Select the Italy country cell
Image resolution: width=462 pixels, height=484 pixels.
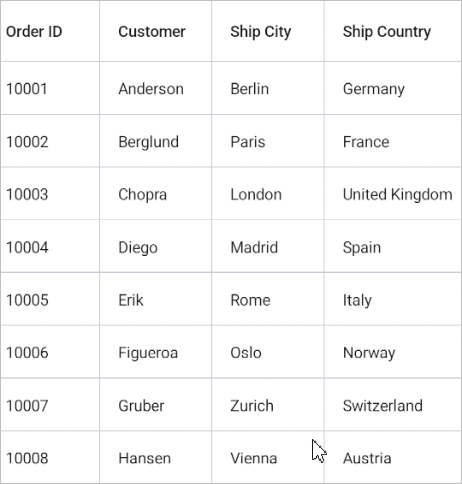tap(393, 299)
